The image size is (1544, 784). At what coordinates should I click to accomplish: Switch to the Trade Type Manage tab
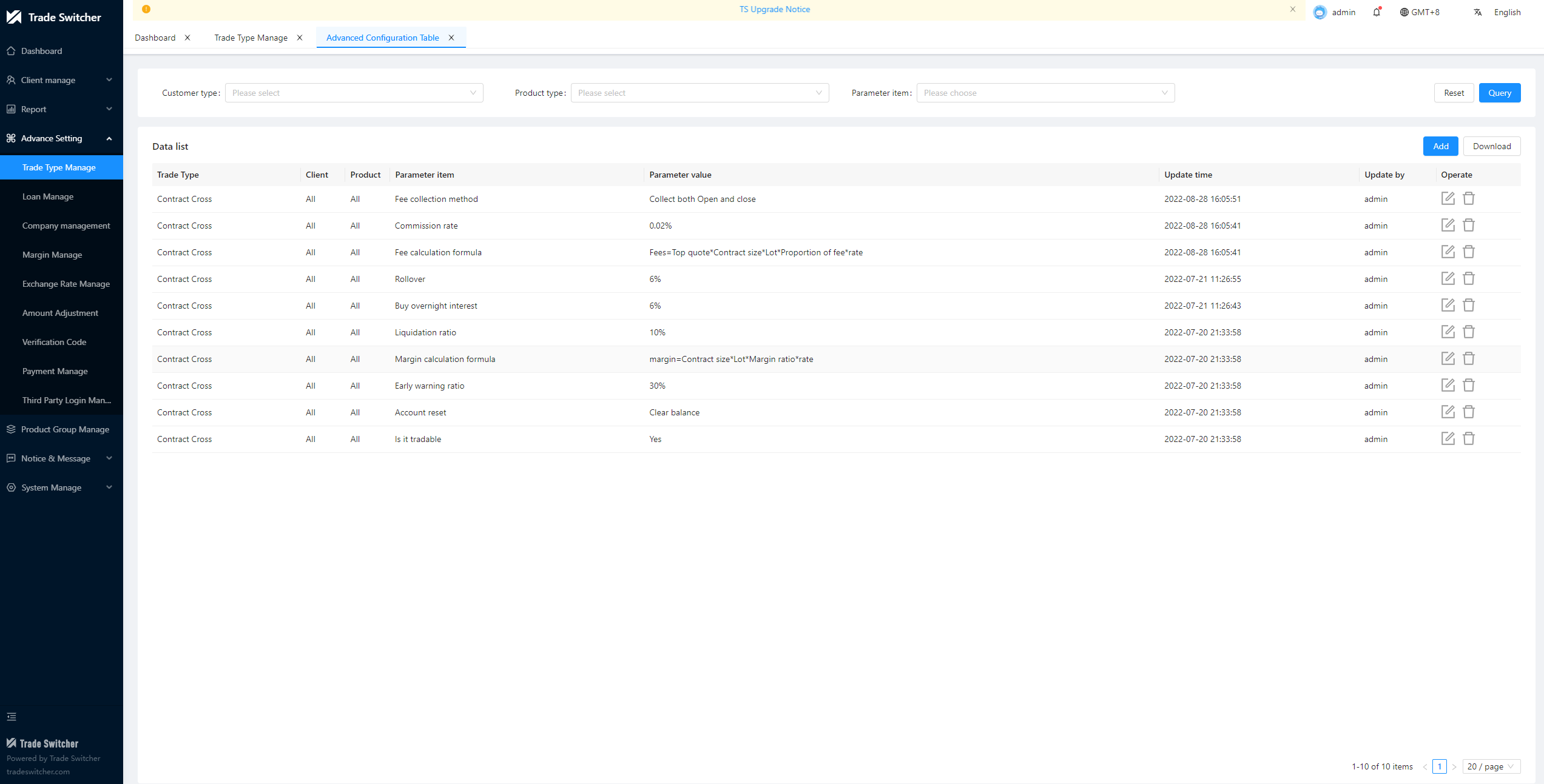(x=251, y=38)
